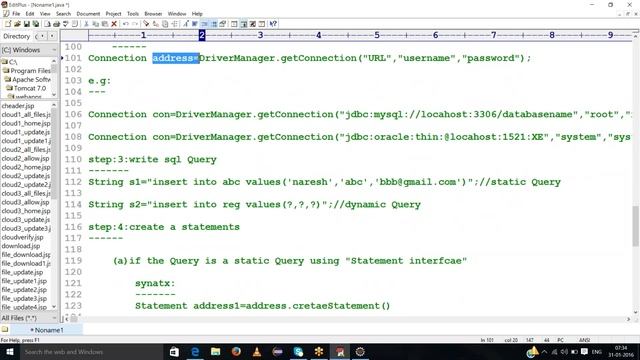Click the file list scroll down arrow
This screenshot has width=640, height=360.
point(54,307)
